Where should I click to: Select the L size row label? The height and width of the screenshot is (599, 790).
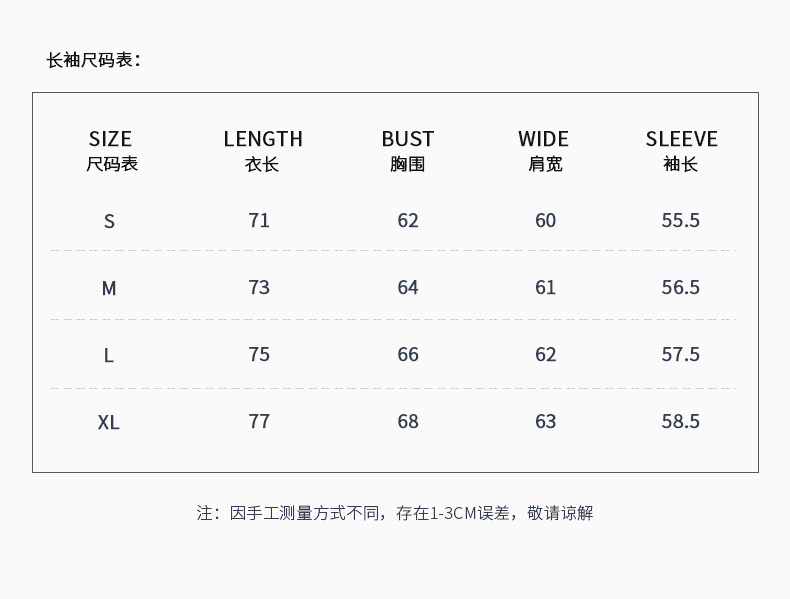click(109, 355)
